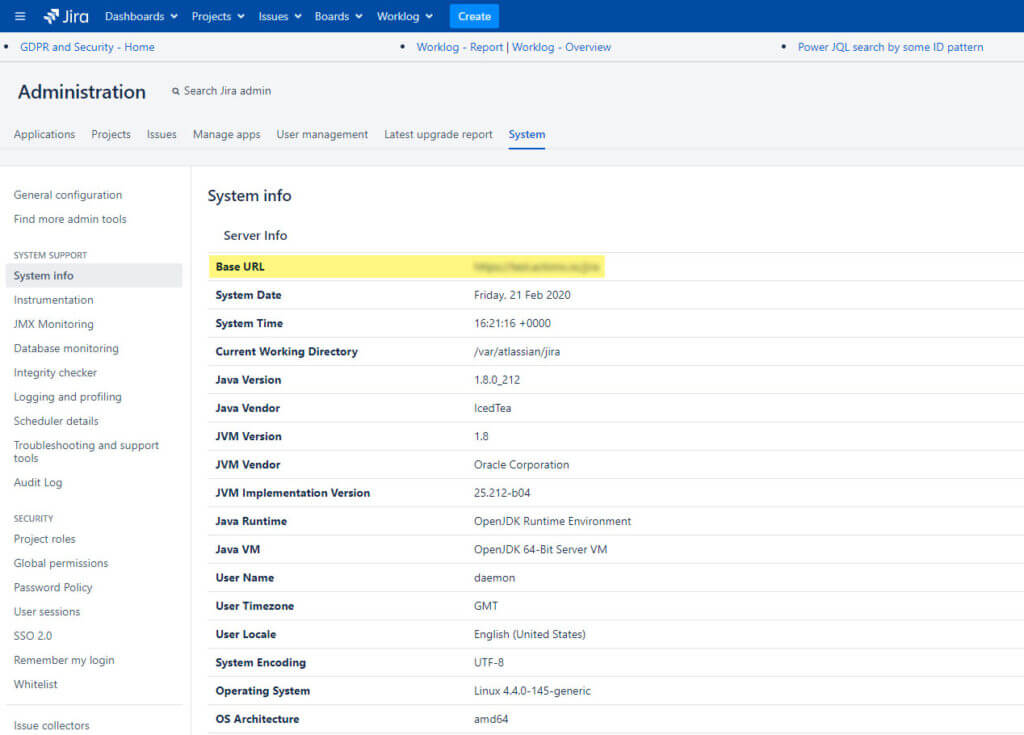The height and width of the screenshot is (735, 1024).
Task: Open General configuration in sidebar
Action: [x=68, y=195]
